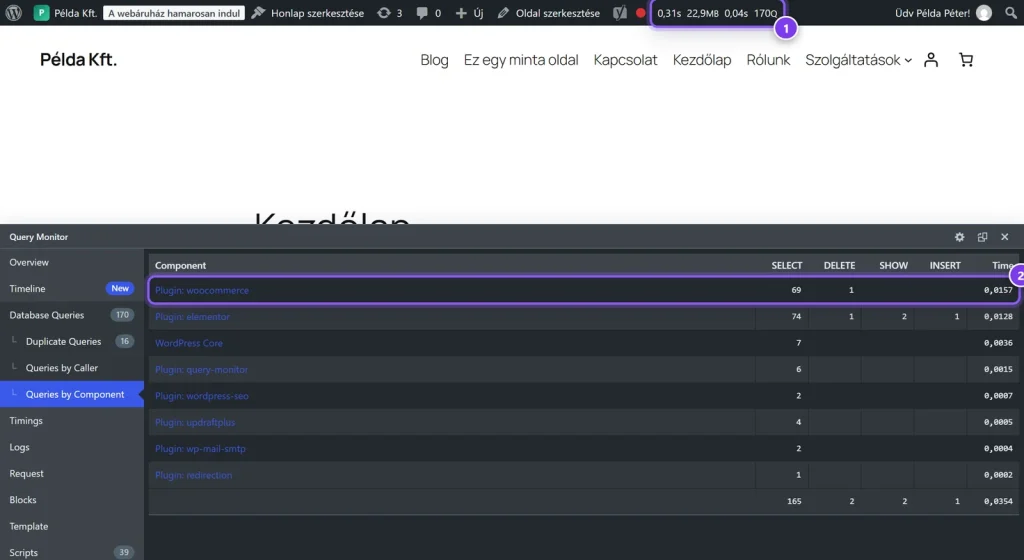Click the user avatar in admin bar

[x=984, y=12]
